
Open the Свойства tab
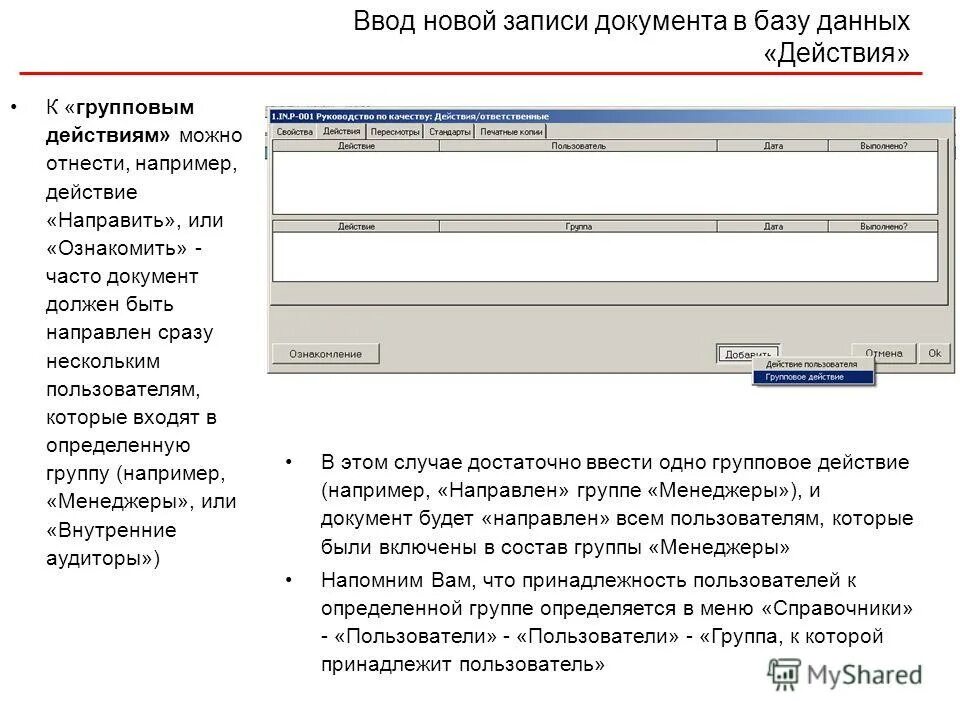[x=294, y=132]
